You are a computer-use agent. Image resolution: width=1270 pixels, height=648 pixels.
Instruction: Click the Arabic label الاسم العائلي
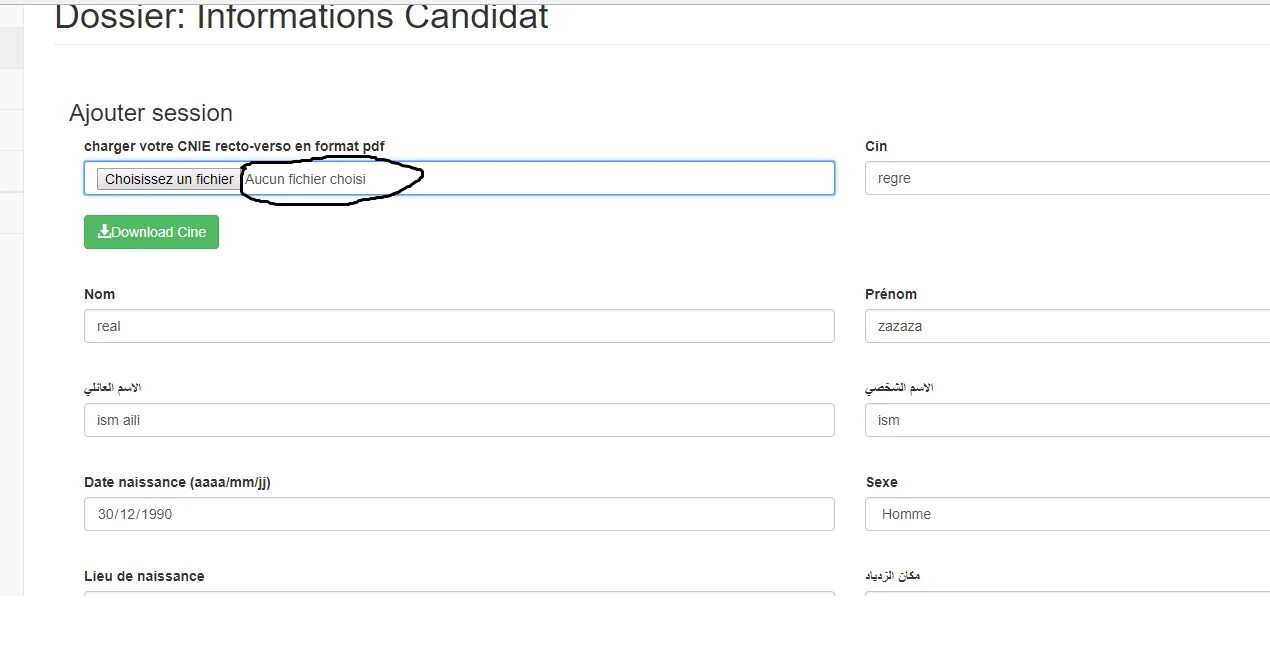coord(113,388)
